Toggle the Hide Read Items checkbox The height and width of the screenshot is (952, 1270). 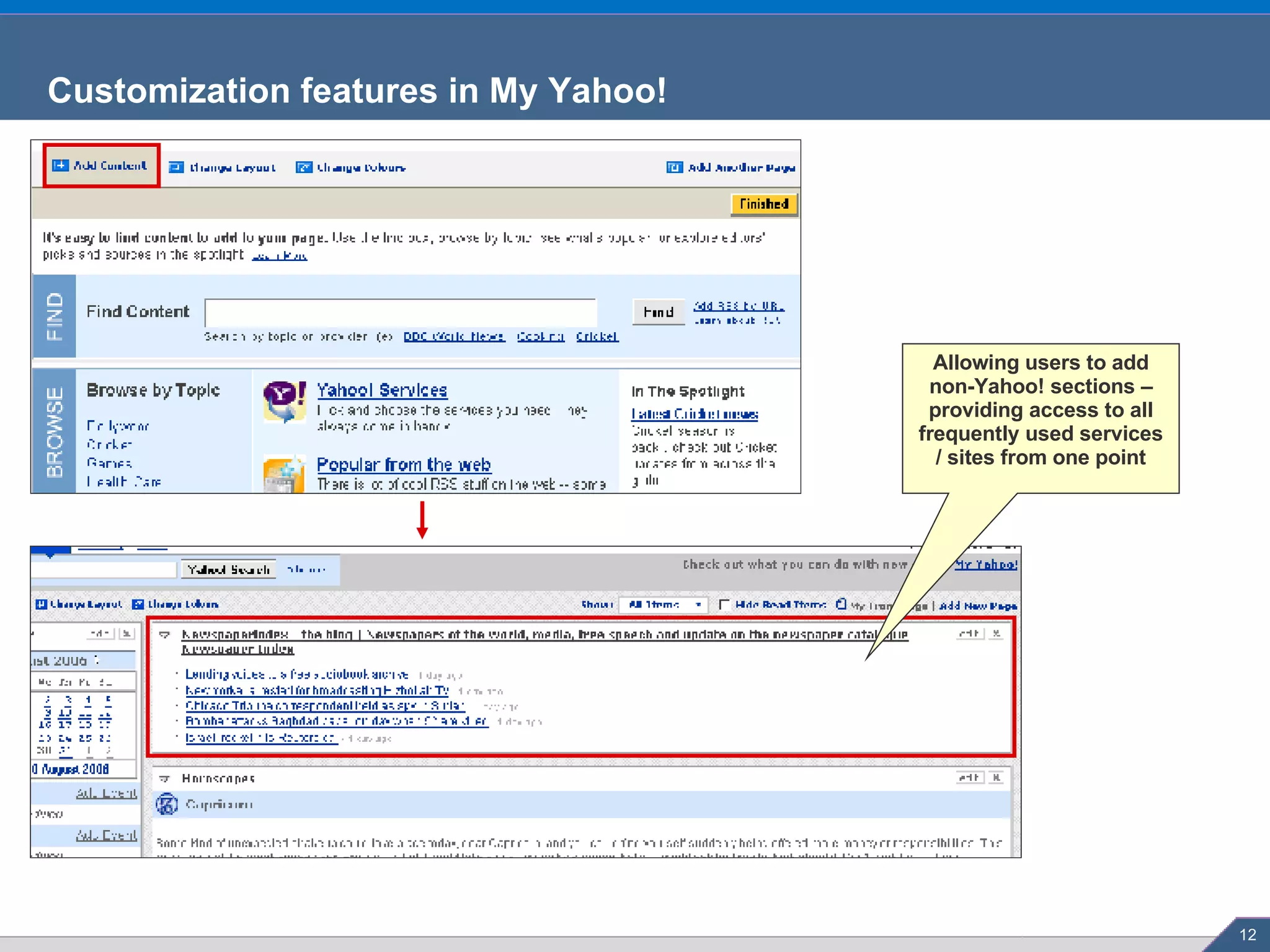point(724,604)
